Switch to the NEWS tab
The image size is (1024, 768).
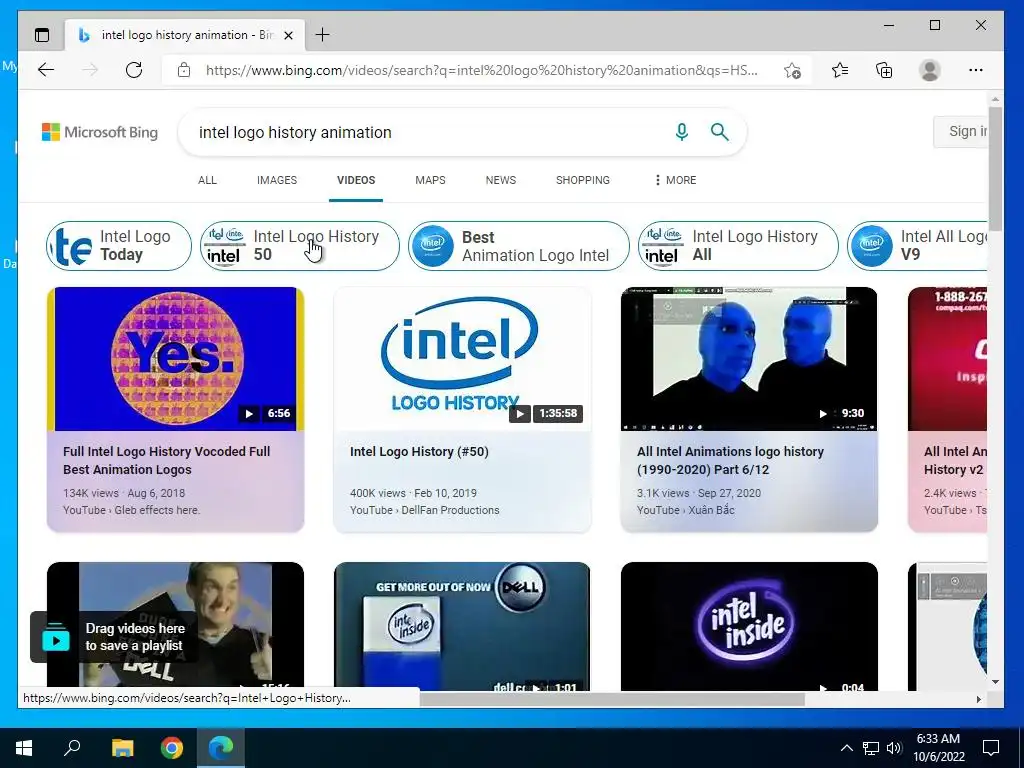[501, 180]
